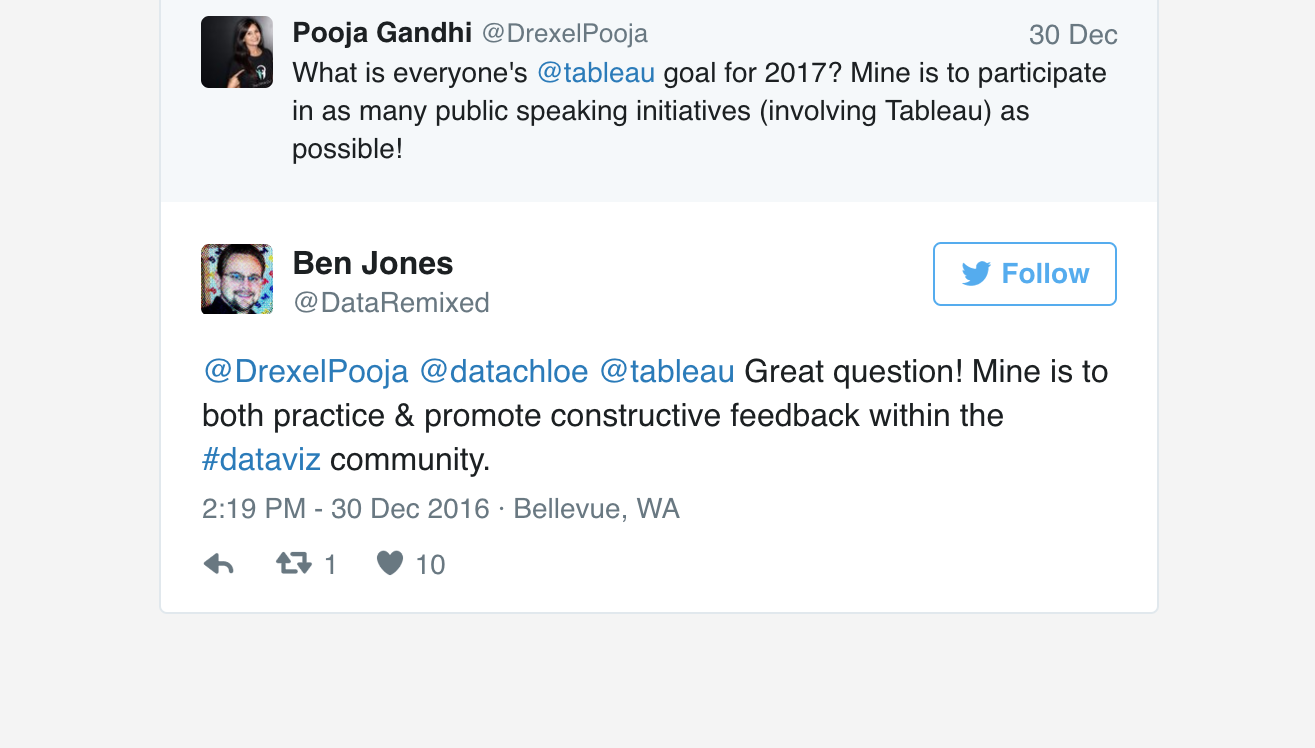The height and width of the screenshot is (748, 1315).
Task: Open the @datachloe mention link
Action: click(x=504, y=372)
